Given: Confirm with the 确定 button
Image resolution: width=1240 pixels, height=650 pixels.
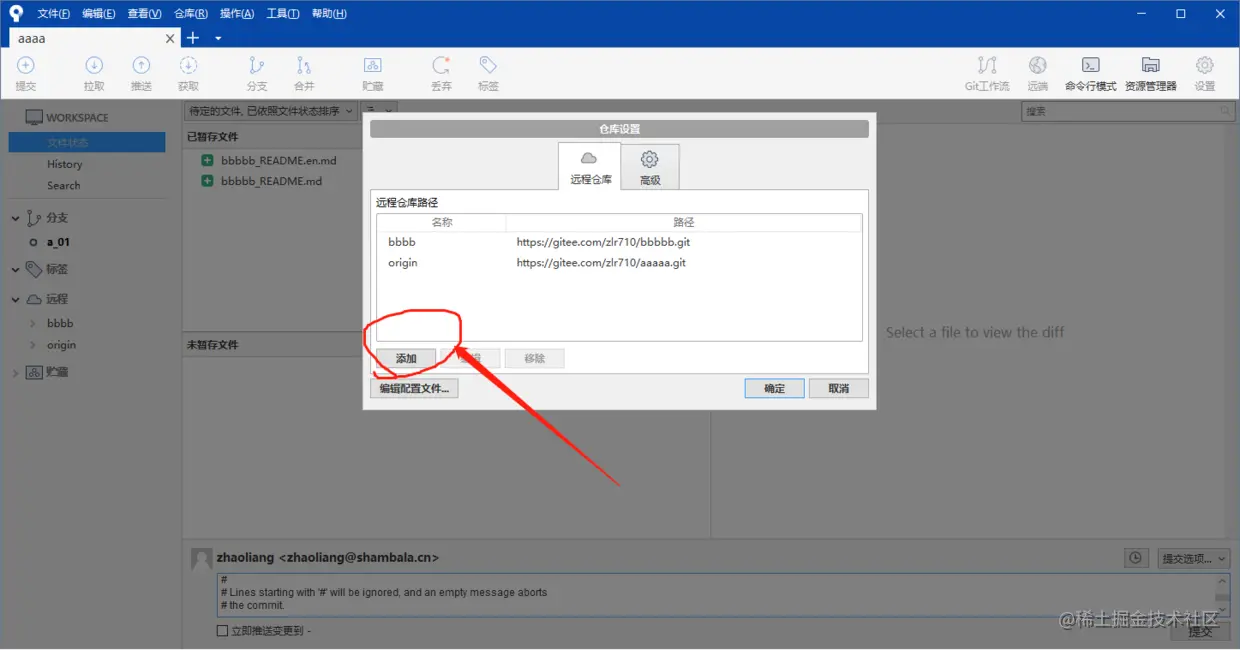Looking at the screenshot, I should coord(774,389).
